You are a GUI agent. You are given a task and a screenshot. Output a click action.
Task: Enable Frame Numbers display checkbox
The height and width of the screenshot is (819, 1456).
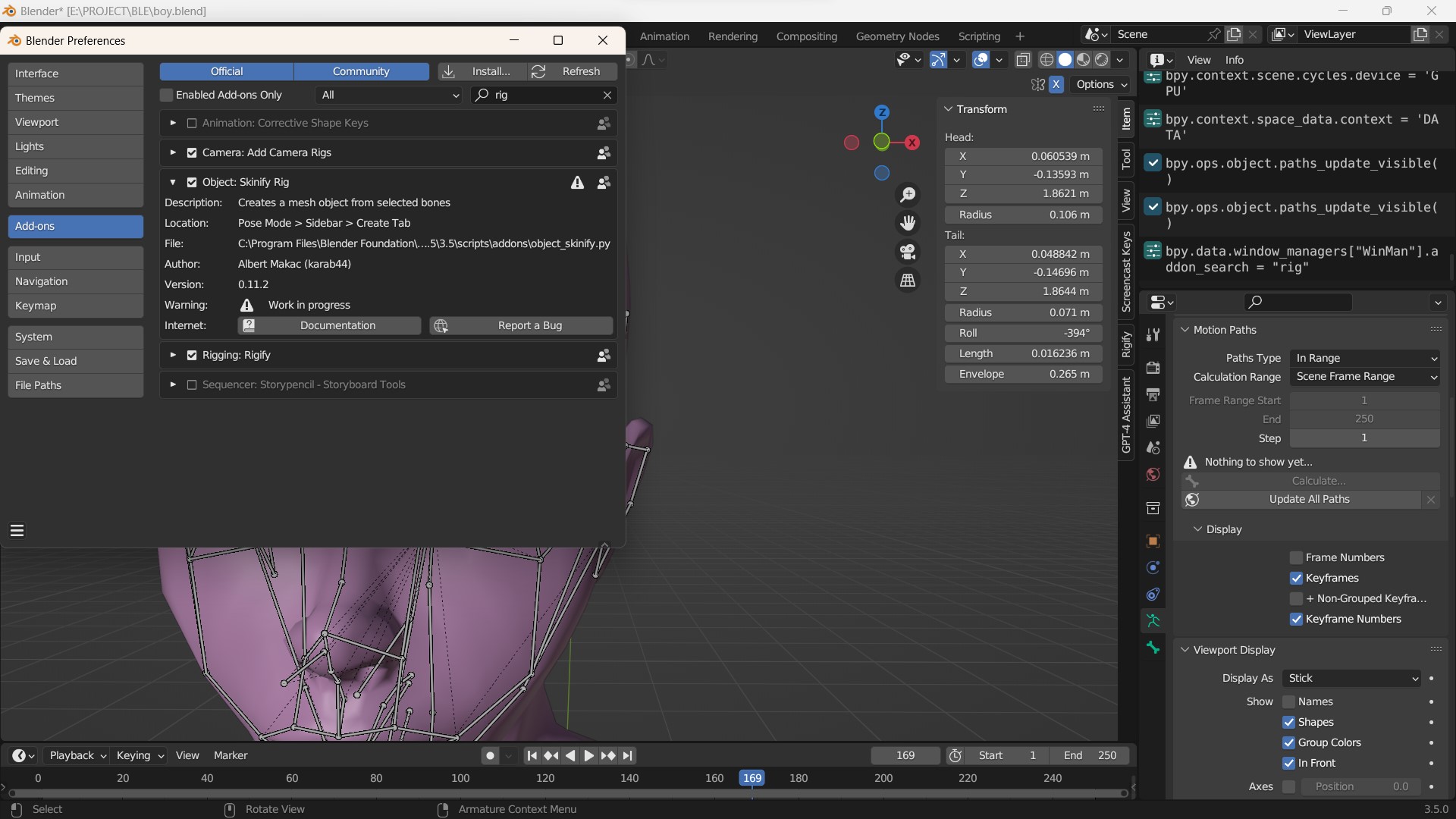click(1296, 558)
